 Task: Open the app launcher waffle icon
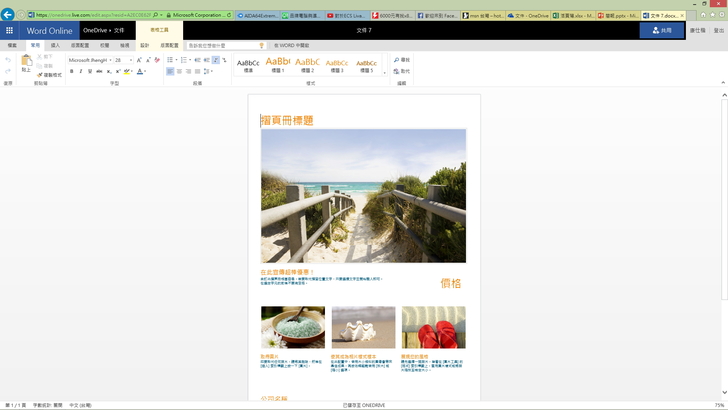coord(9,31)
